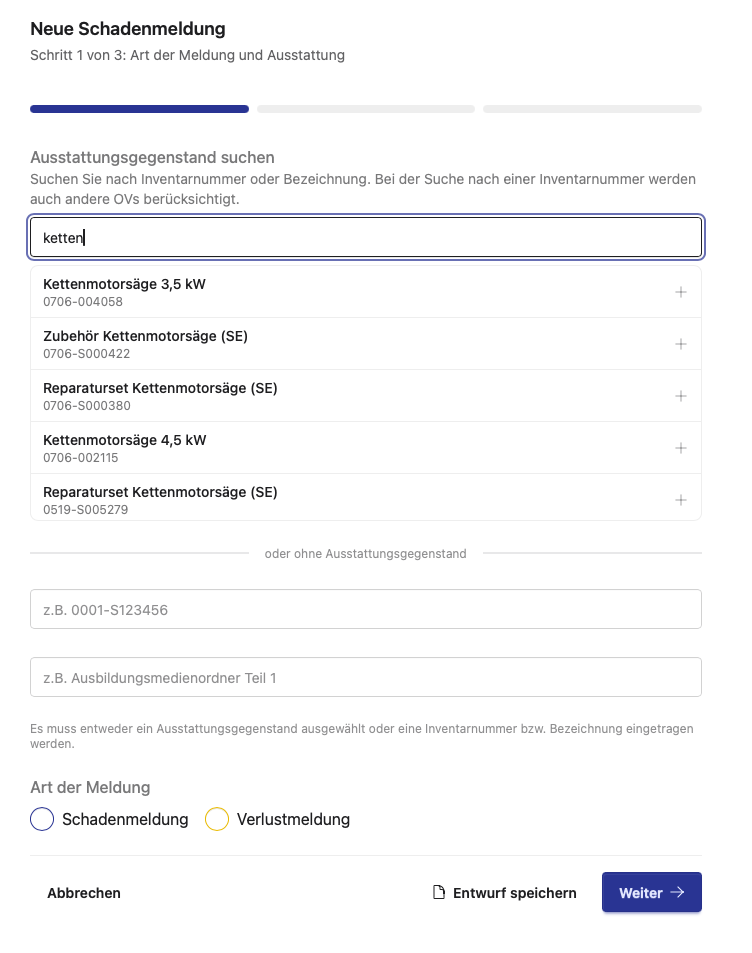Click into the search field containing 'ketten'
752x953 pixels.
point(365,237)
